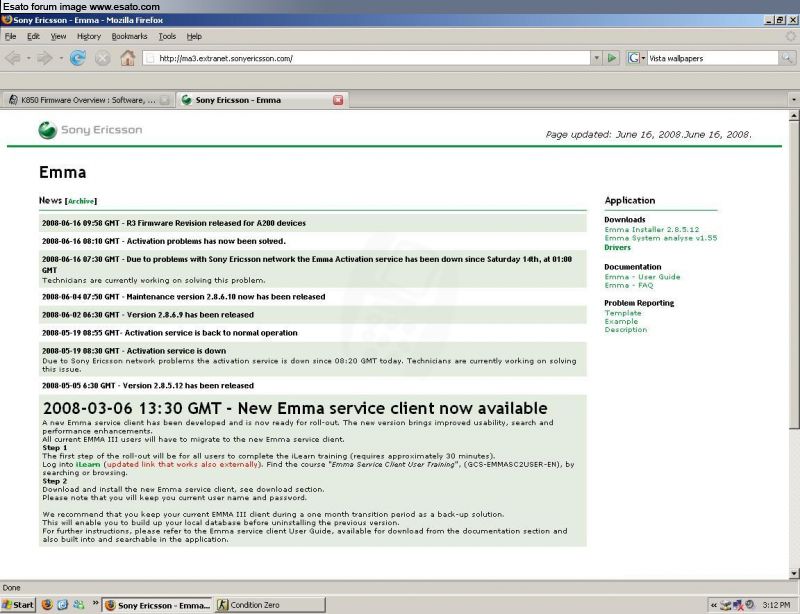This screenshot has height=614, width=800.
Task: Open the Drivers link
Action: (617, 247)
